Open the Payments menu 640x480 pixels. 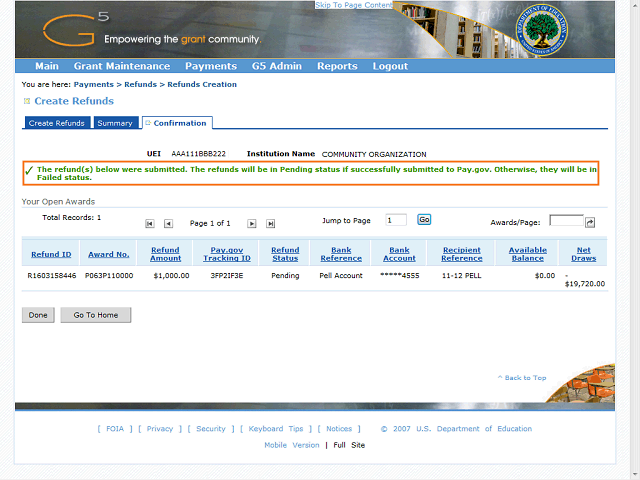[x=211, y=66]
